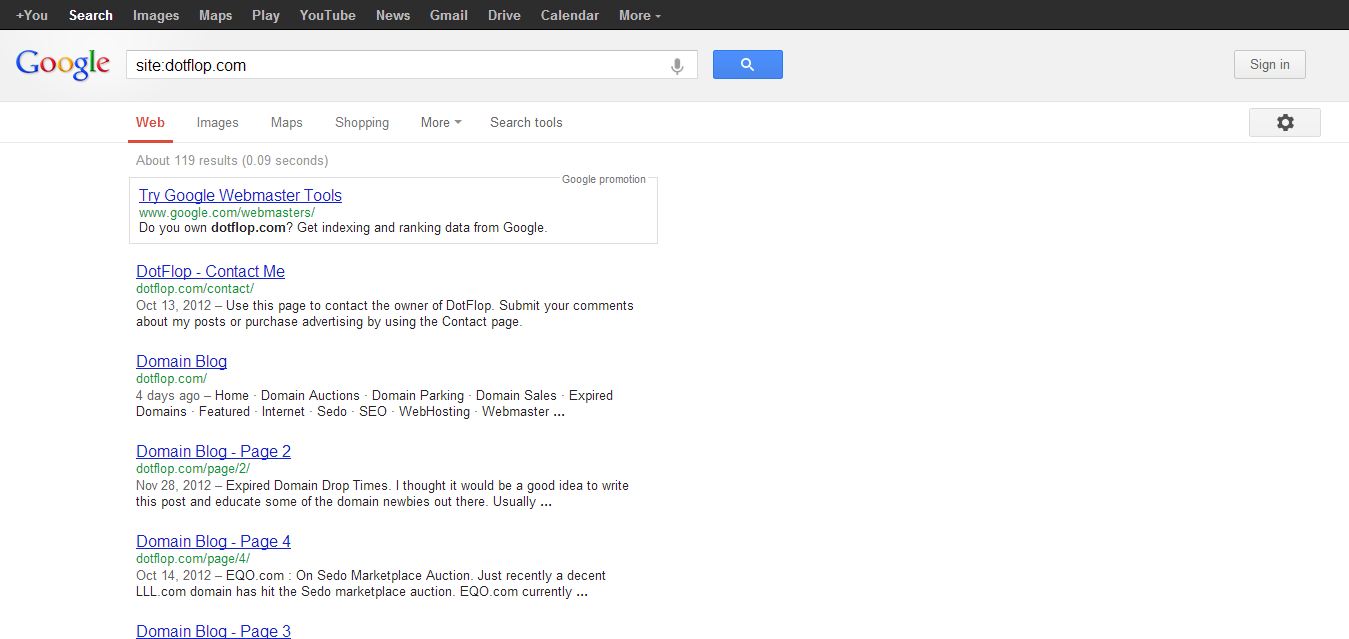Click the Google logo
This screenshot has width=1349, height=639.
click(63, 65)
